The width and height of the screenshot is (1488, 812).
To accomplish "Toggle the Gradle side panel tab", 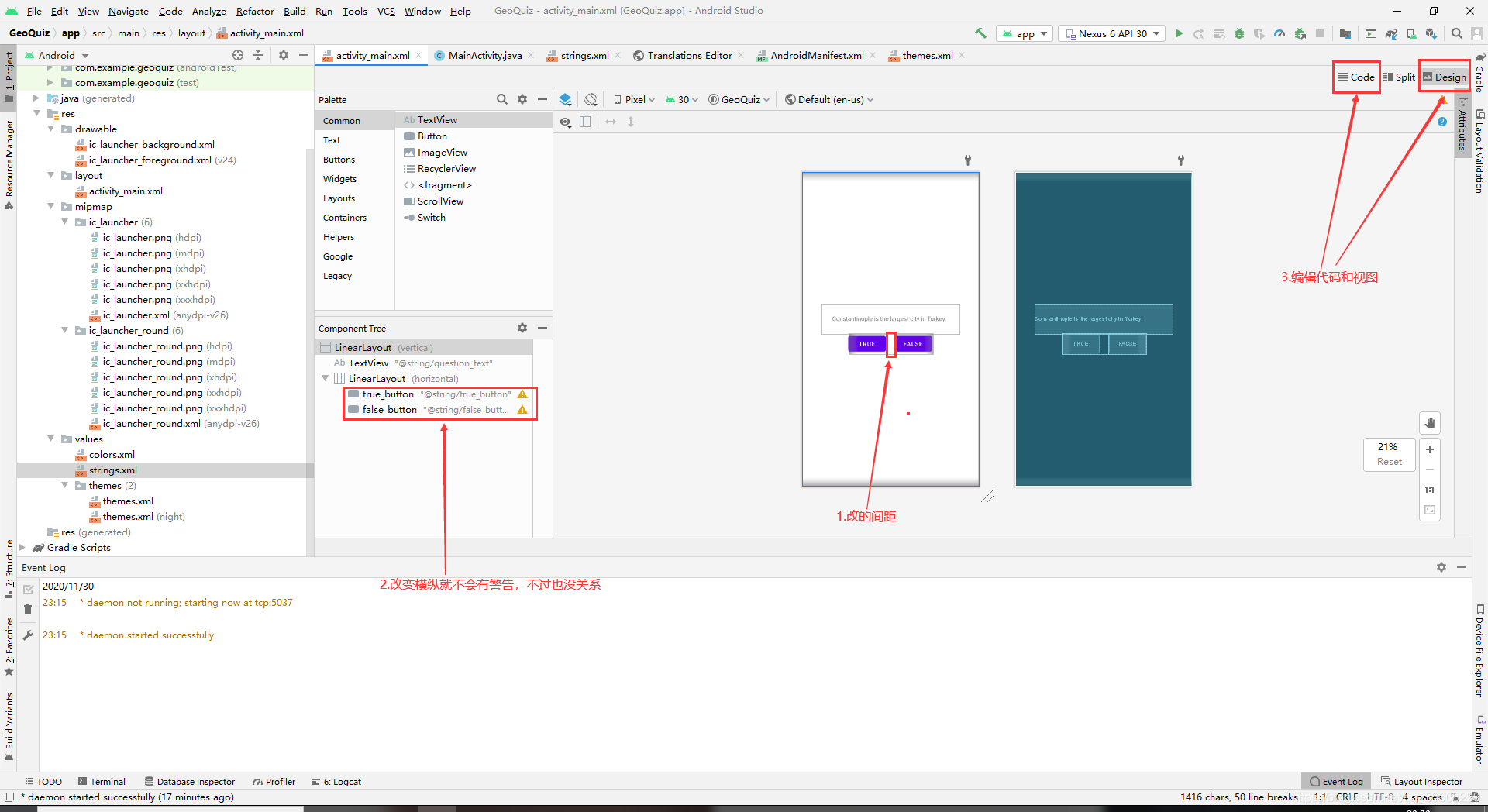I will point(1479,73).
